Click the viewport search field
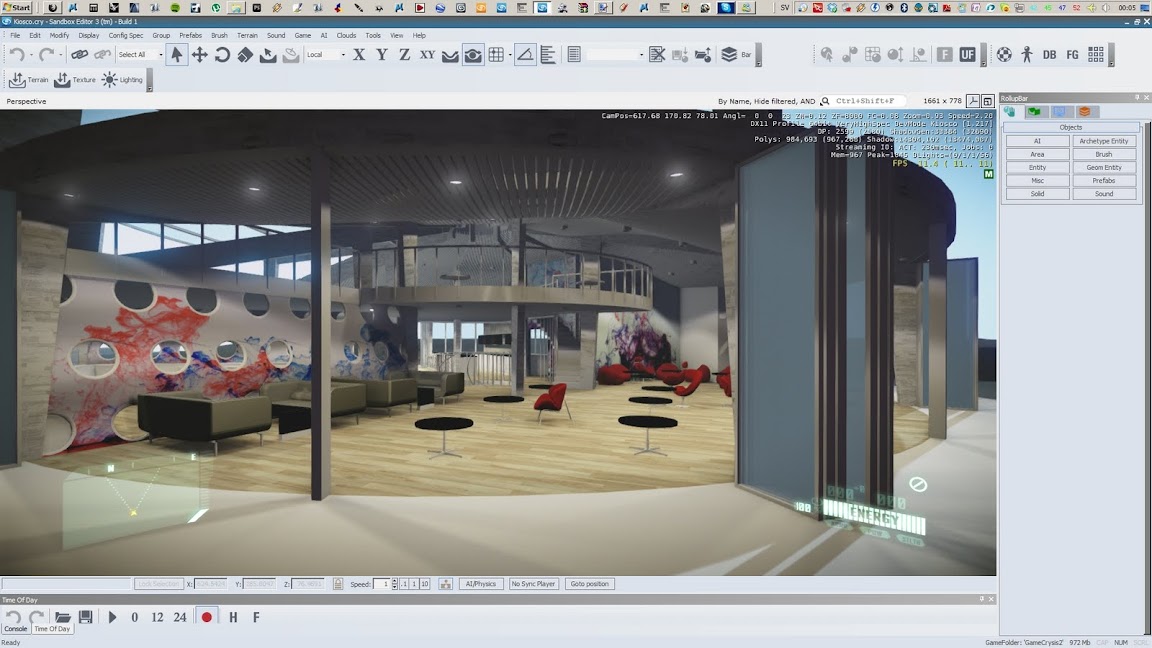The height and width of the screenshot is (648, 1152). pos(868,101)
